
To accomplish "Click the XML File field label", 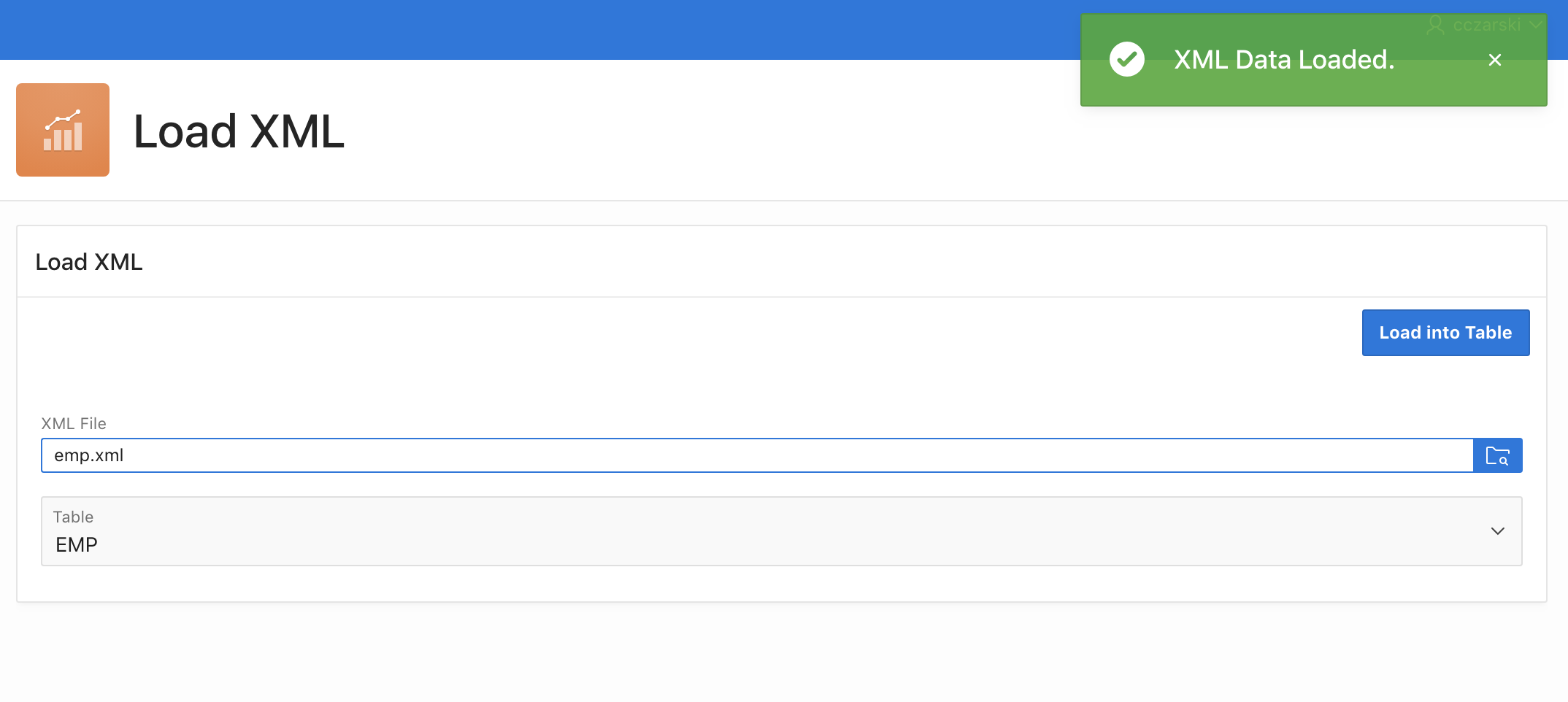I will tap(74, 423).
